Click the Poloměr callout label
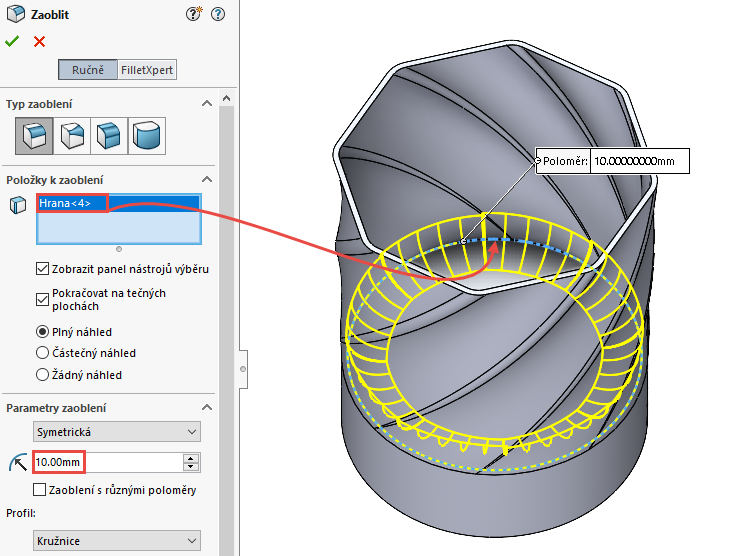750x556 pixels. coord(565,161)
